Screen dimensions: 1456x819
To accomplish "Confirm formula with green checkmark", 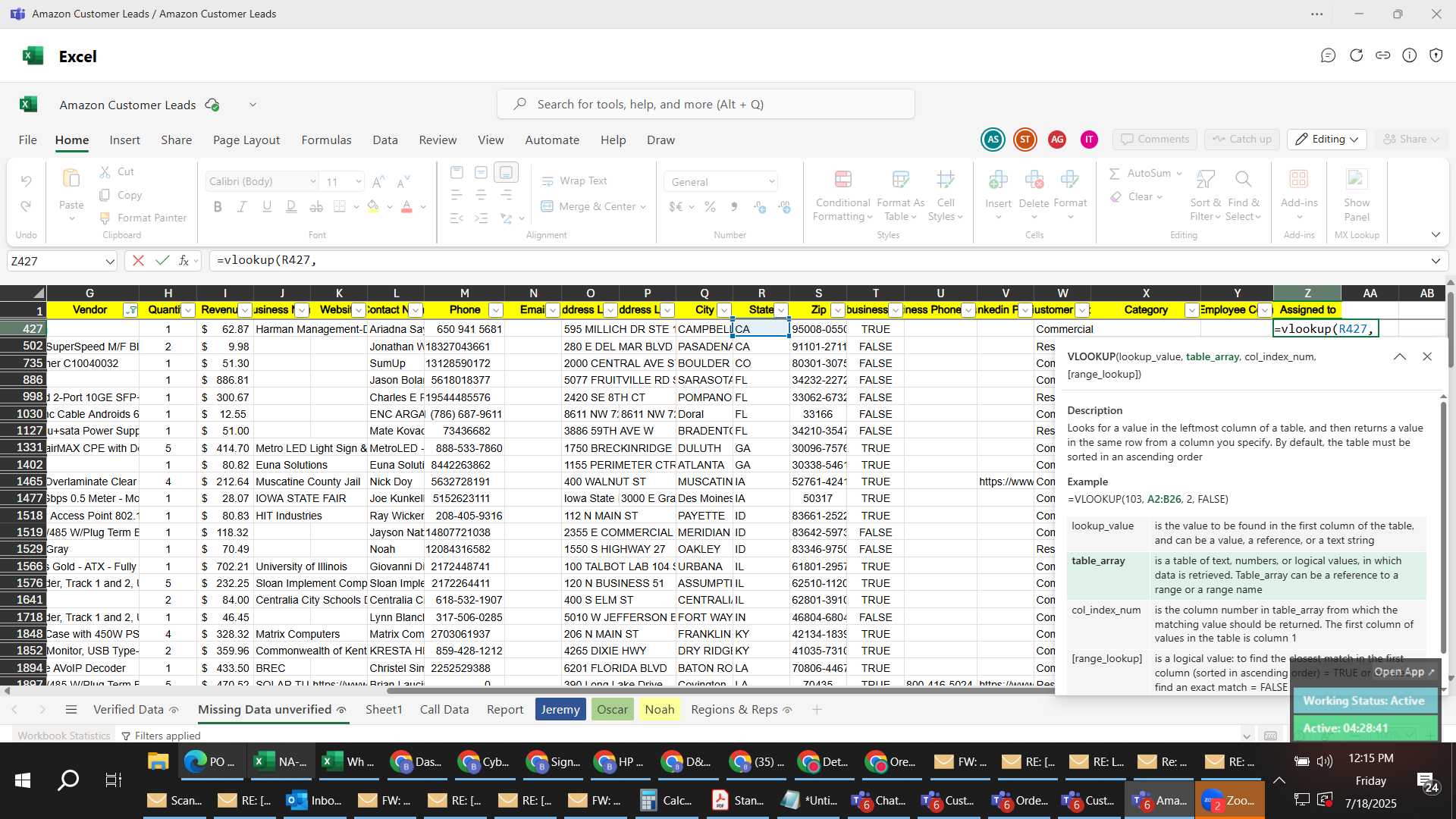I will (162, 261).
